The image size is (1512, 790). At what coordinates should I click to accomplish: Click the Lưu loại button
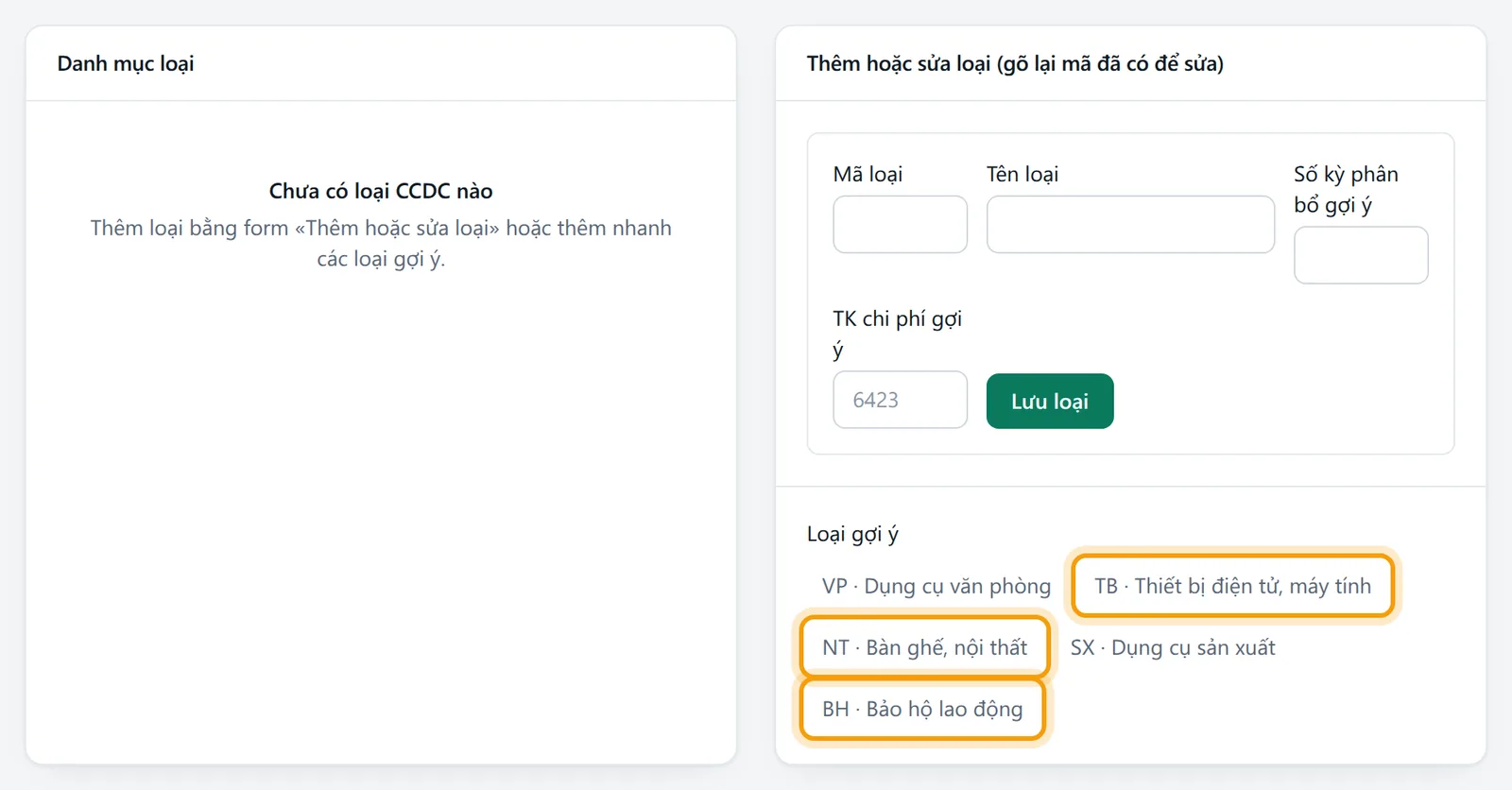(x=1050, y=402)
